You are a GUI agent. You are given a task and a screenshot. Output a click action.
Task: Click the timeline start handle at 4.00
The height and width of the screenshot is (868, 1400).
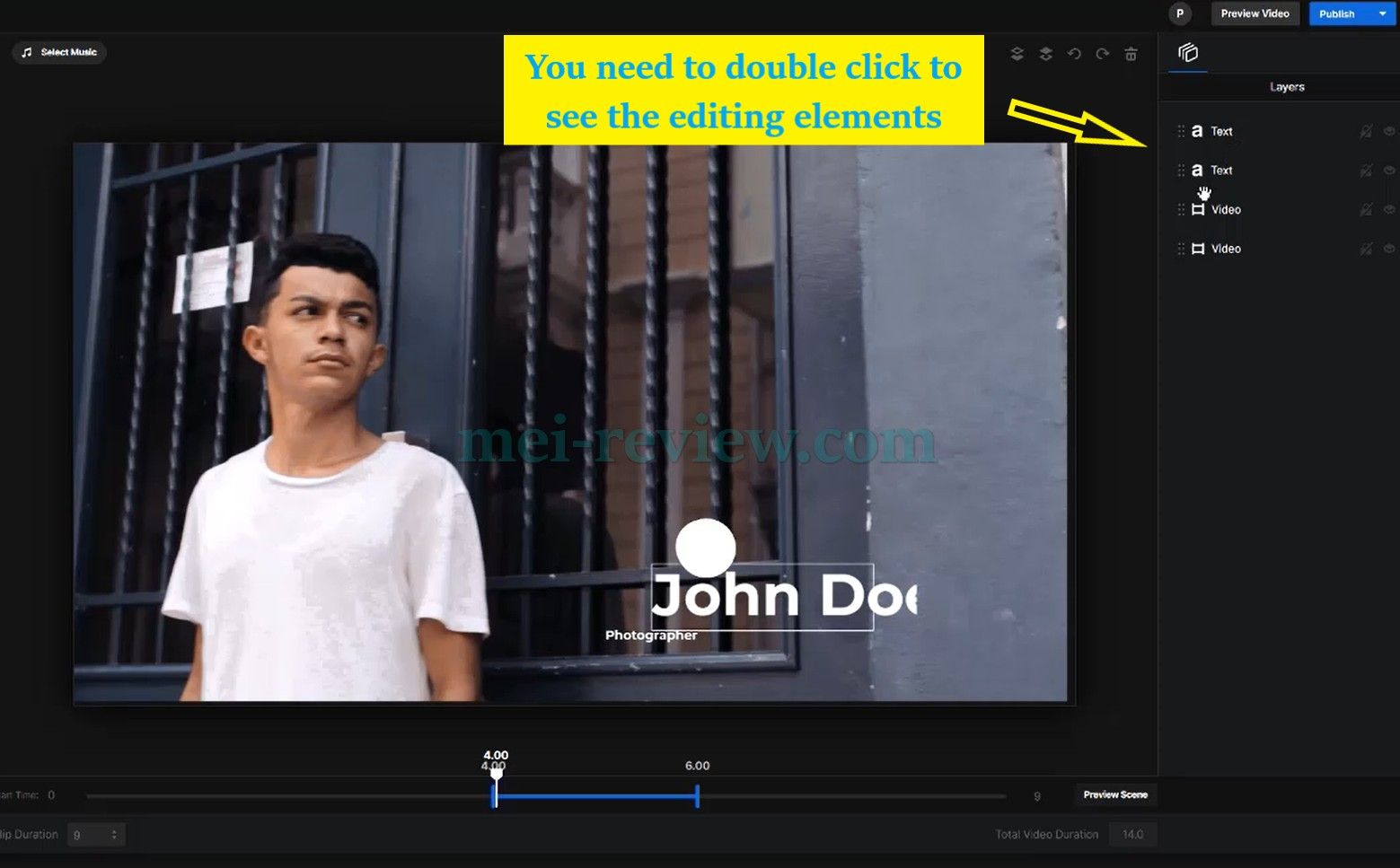tap(495, 794)
